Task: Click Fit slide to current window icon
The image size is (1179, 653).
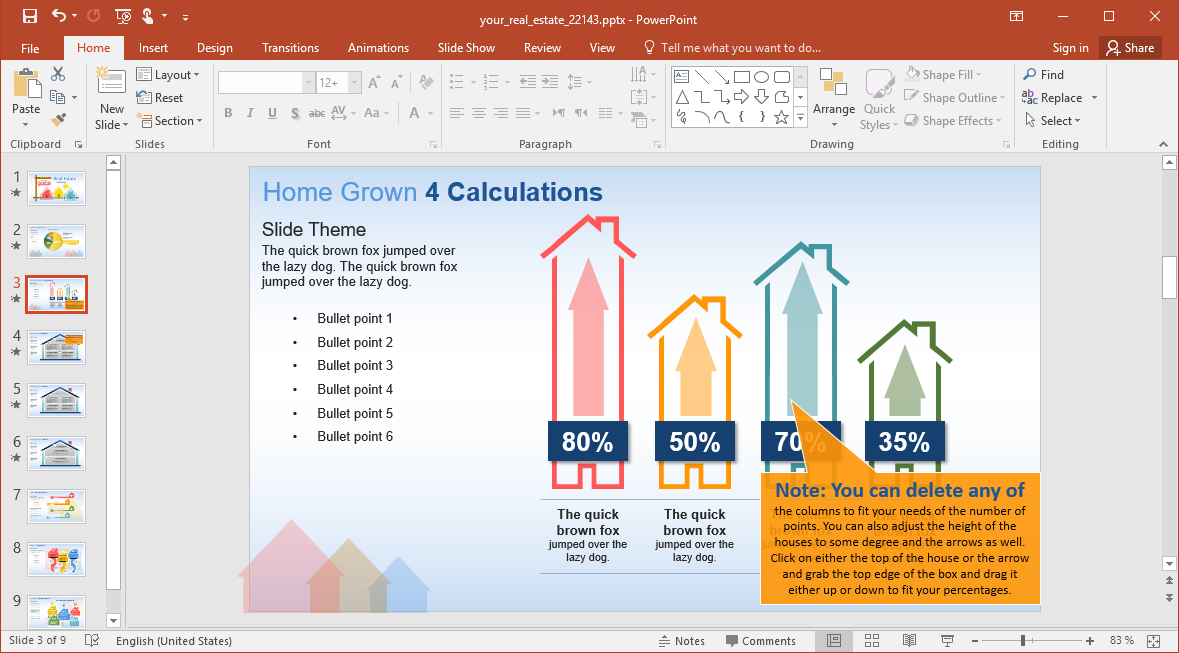Action: (x=1153, y=641)
